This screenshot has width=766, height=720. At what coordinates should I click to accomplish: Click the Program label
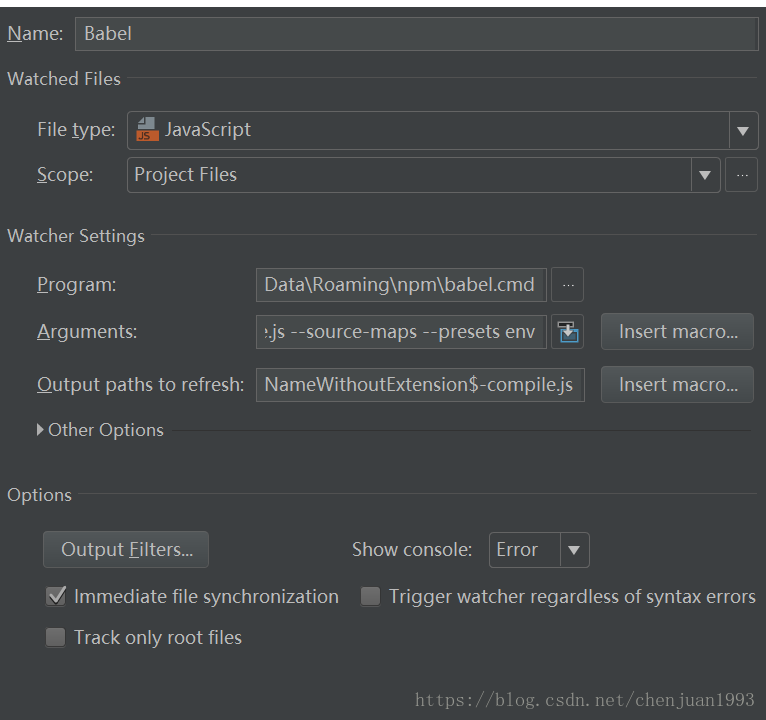[77, 285]
